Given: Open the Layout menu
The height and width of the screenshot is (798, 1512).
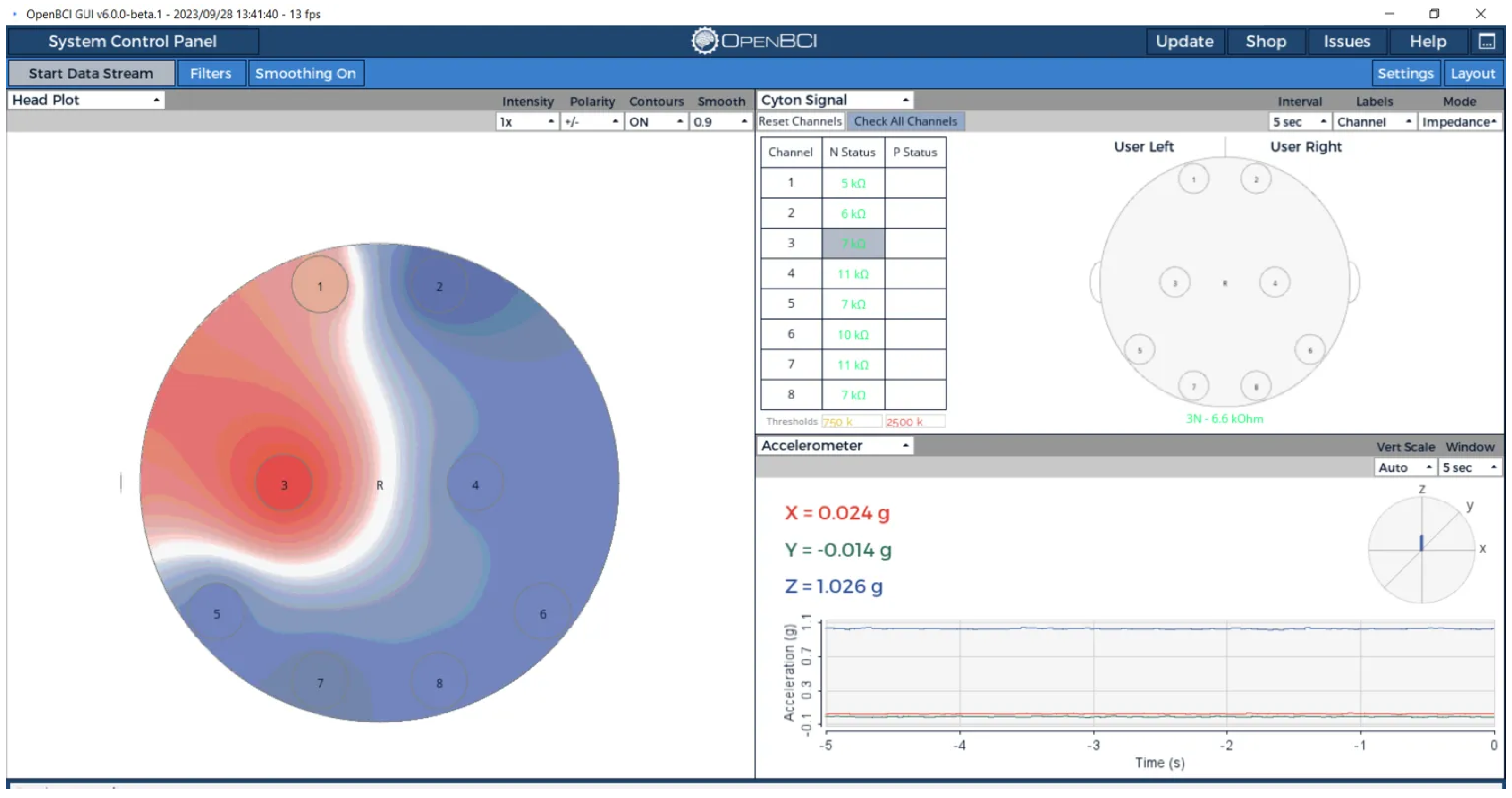Looking at the screenshot, I should (x=1473, y=73).
